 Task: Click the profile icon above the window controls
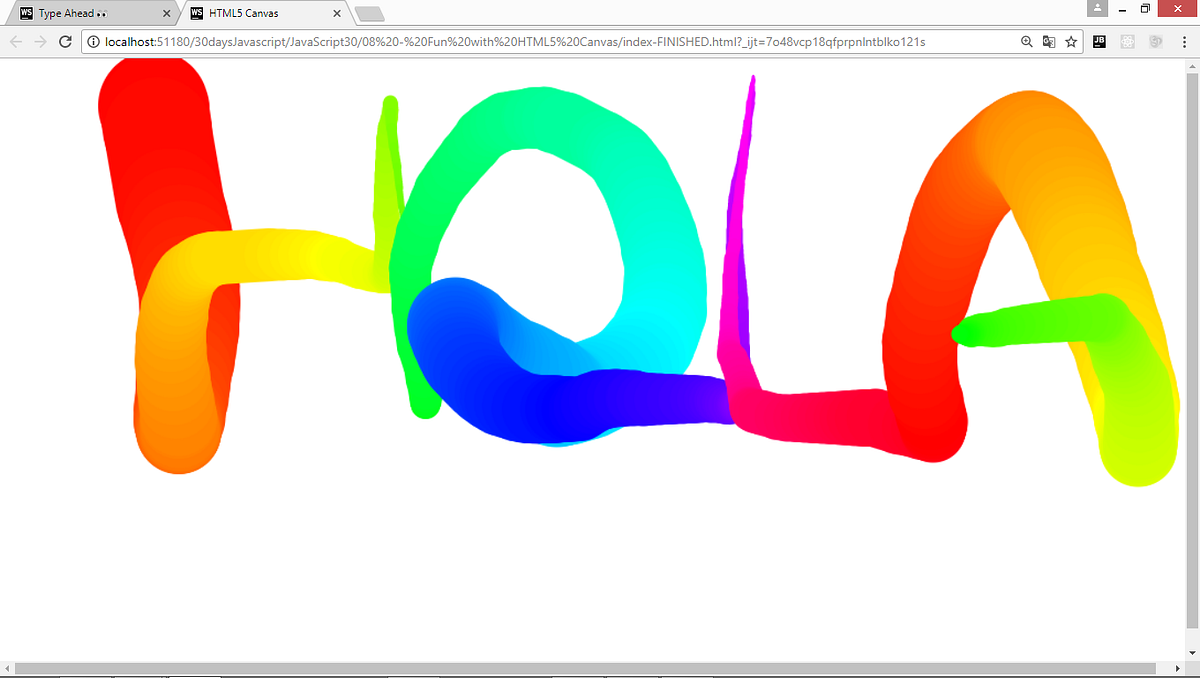pyautogui.click(x=1097, y=8)
